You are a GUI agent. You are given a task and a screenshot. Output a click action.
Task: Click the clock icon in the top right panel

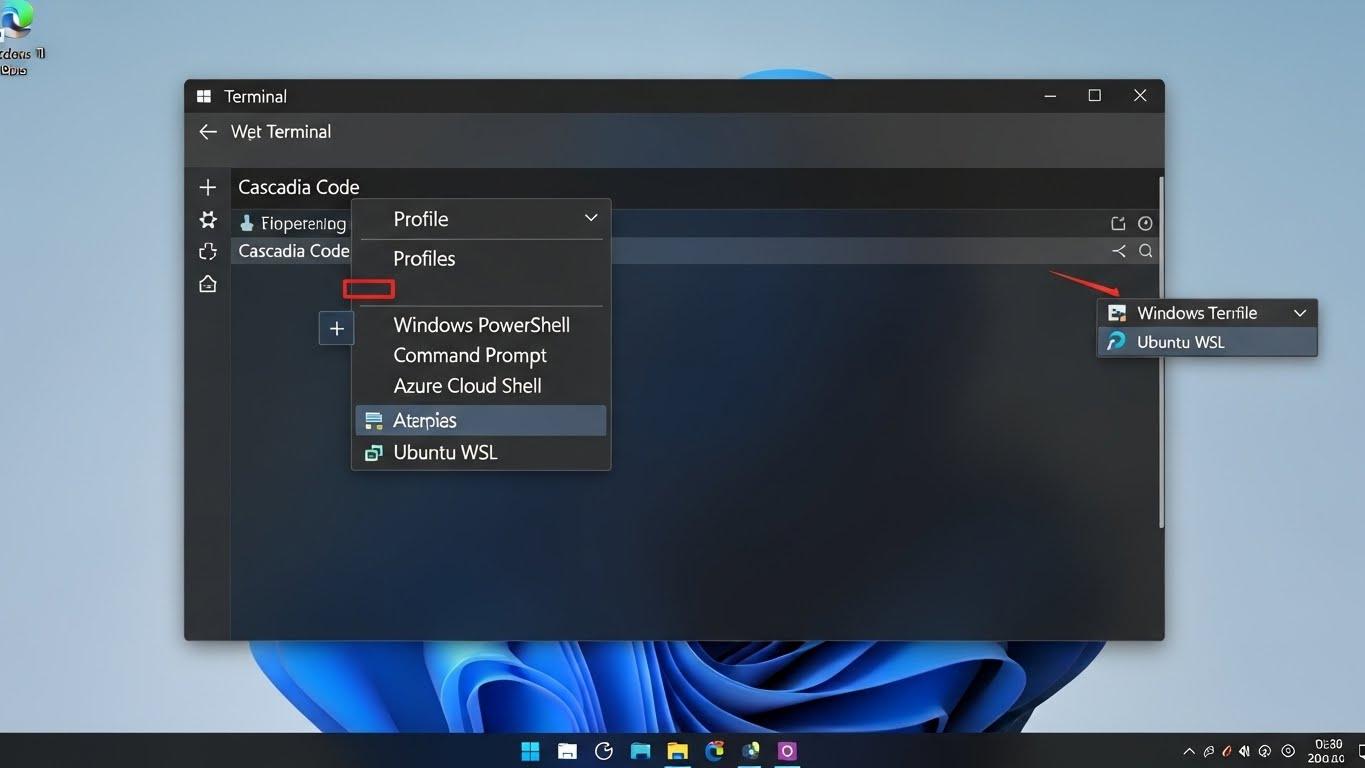pyautogui.click(x=1145, y=223)
